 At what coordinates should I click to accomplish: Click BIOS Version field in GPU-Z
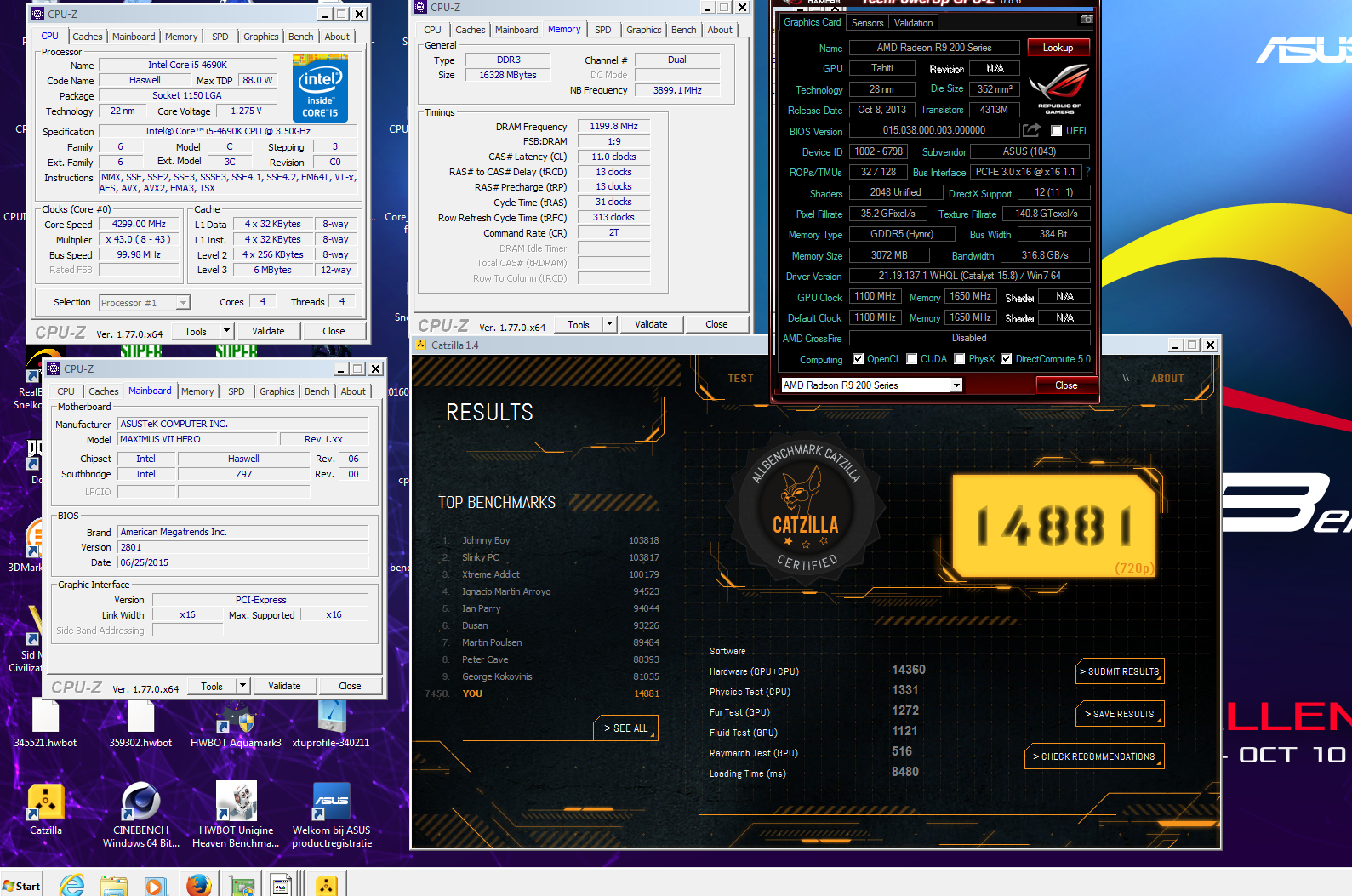[x=933, y=130]
